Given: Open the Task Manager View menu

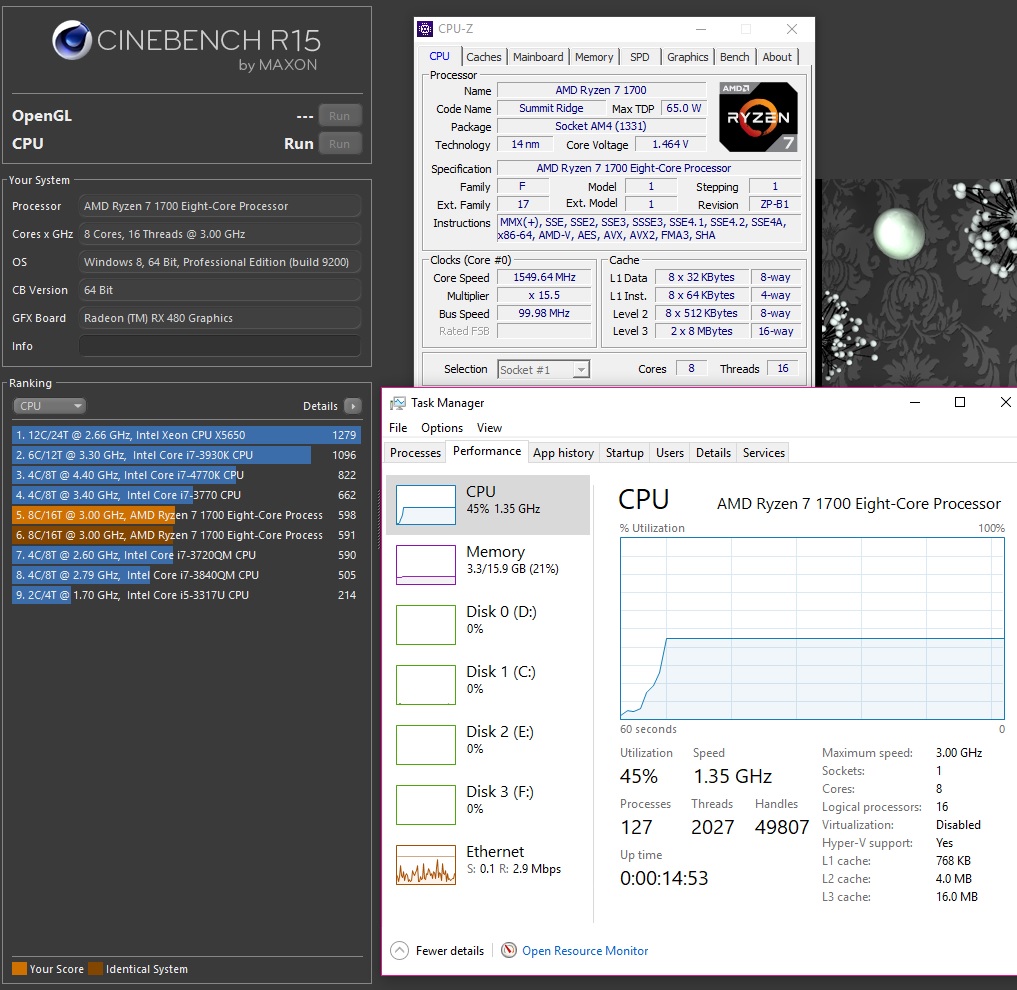Looking at the screenshot, I should point(489,428).
